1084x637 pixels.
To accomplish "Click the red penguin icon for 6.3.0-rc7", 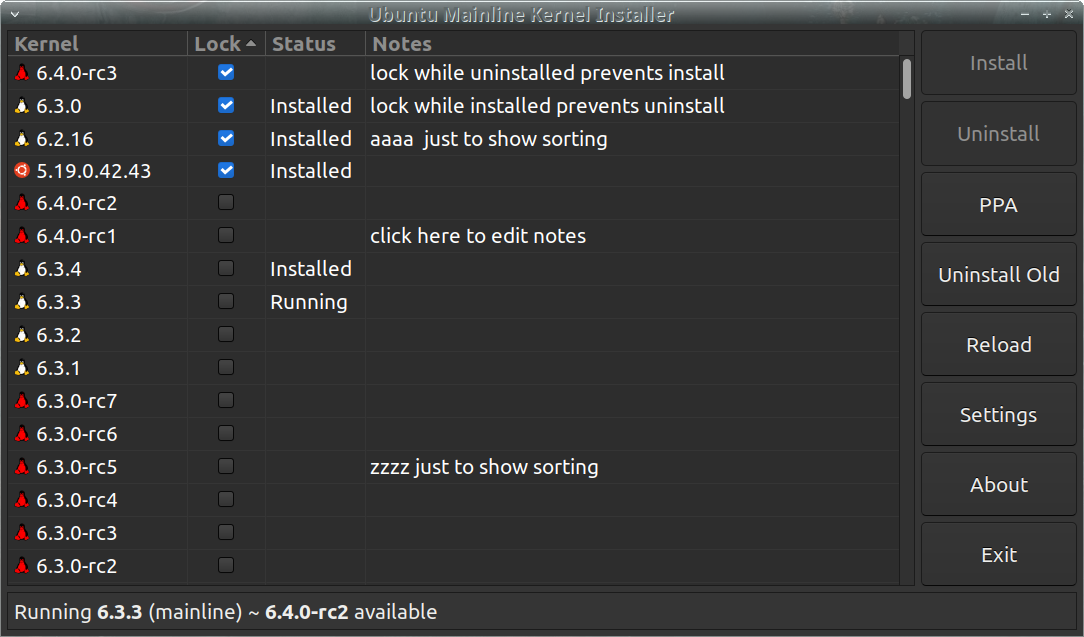I will point(22,400).
